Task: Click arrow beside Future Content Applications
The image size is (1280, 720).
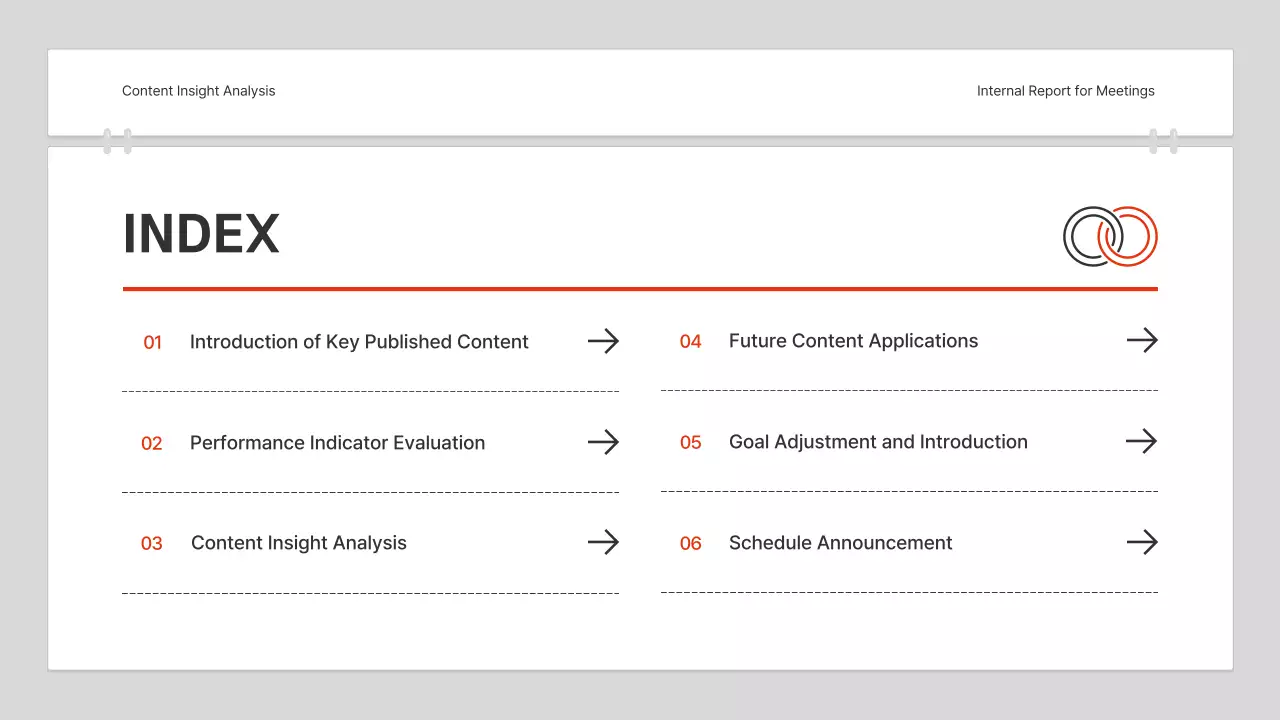Action: pyautogui.click(x=1142, y=340)
